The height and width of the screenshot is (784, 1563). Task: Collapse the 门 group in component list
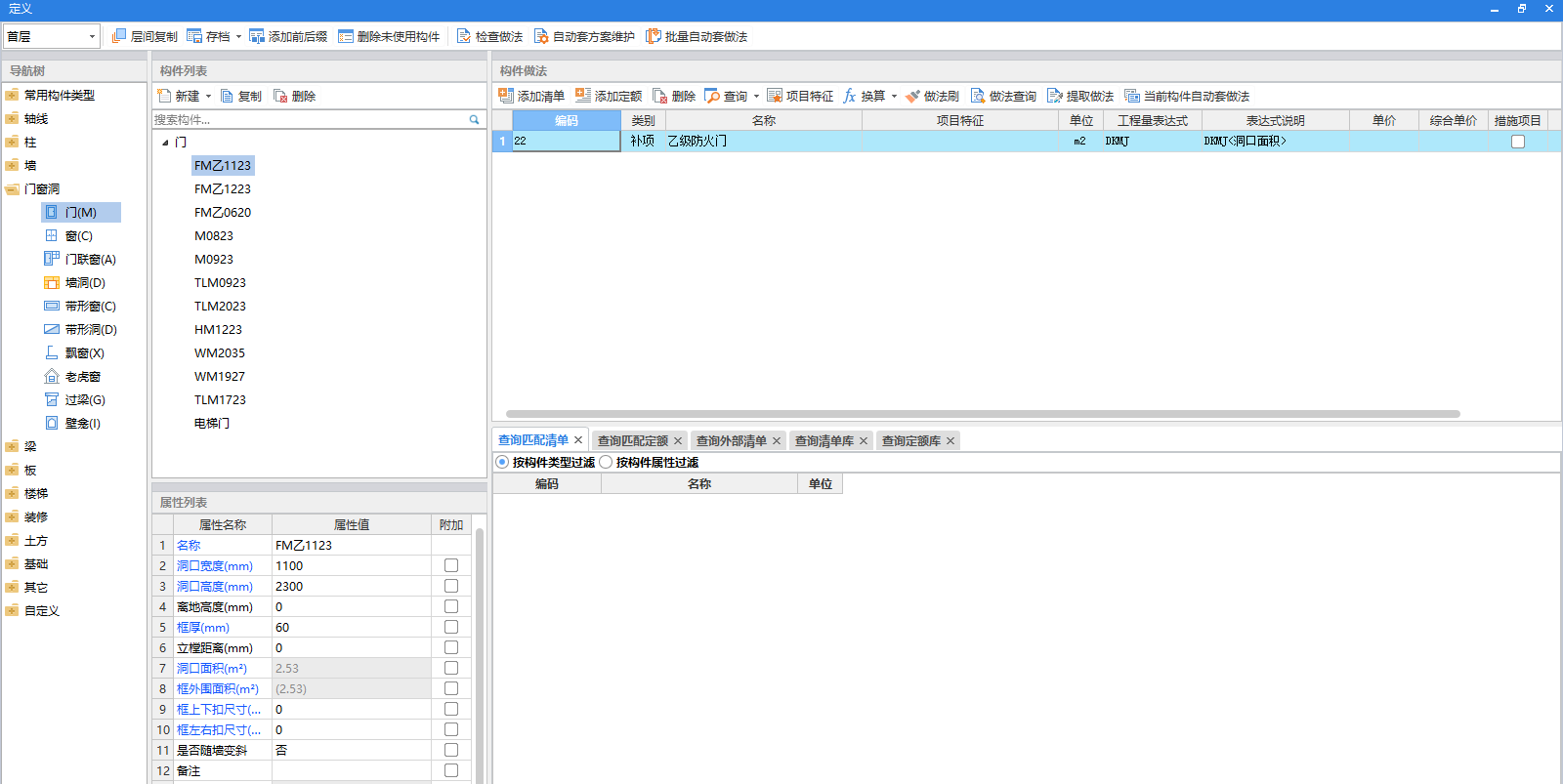165,143
